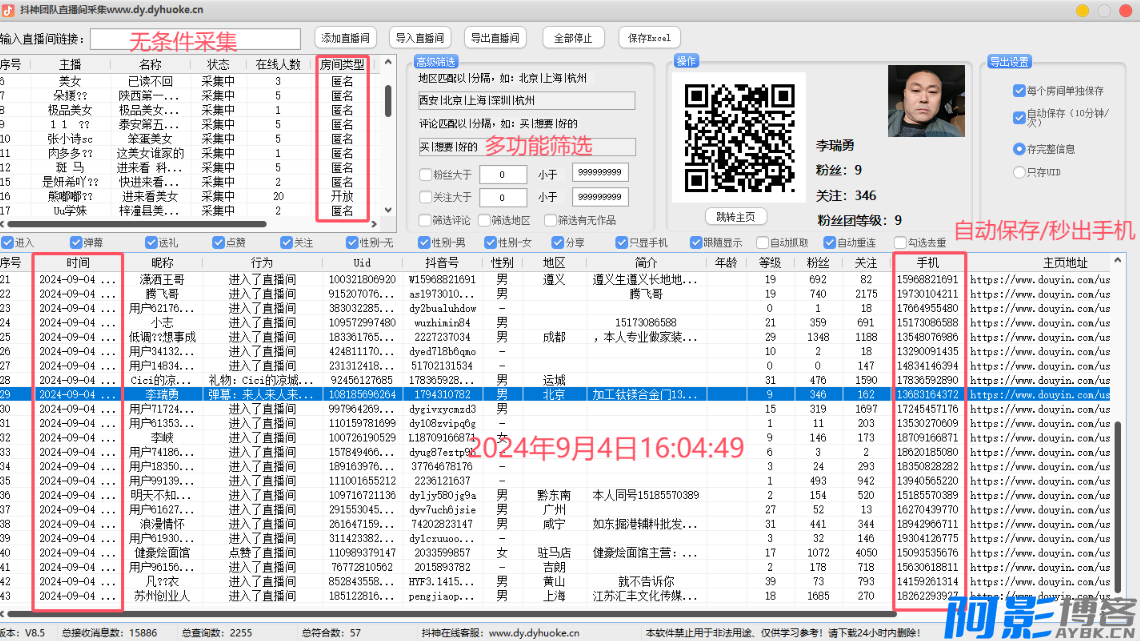Select the user row 健泰烩面馆

[555, 553]
